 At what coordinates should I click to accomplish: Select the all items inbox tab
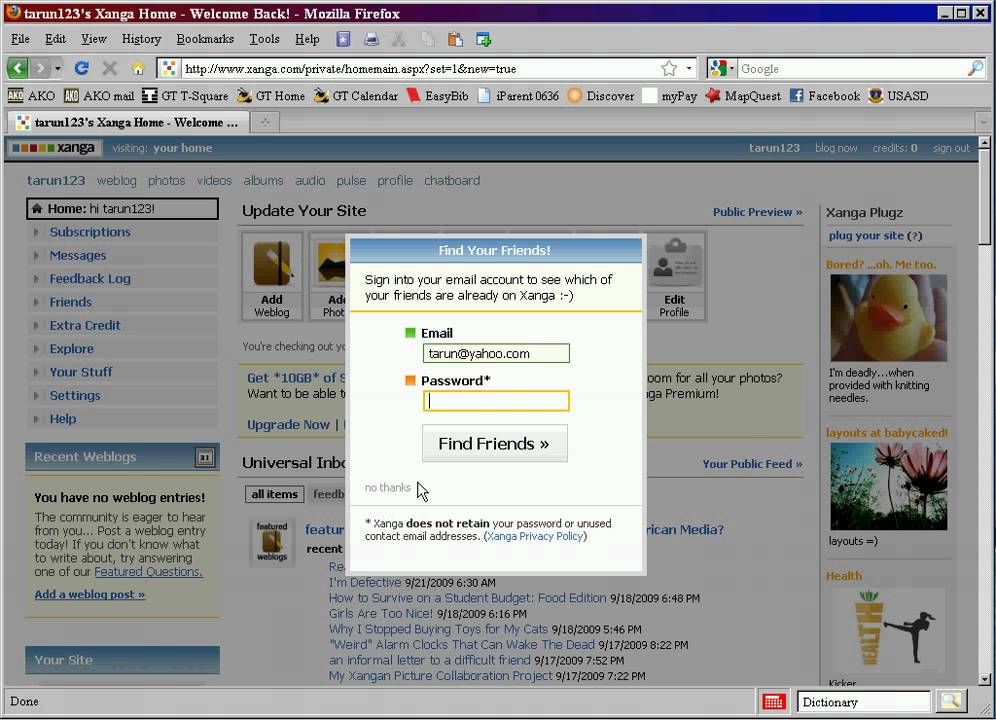pos(274,494)
